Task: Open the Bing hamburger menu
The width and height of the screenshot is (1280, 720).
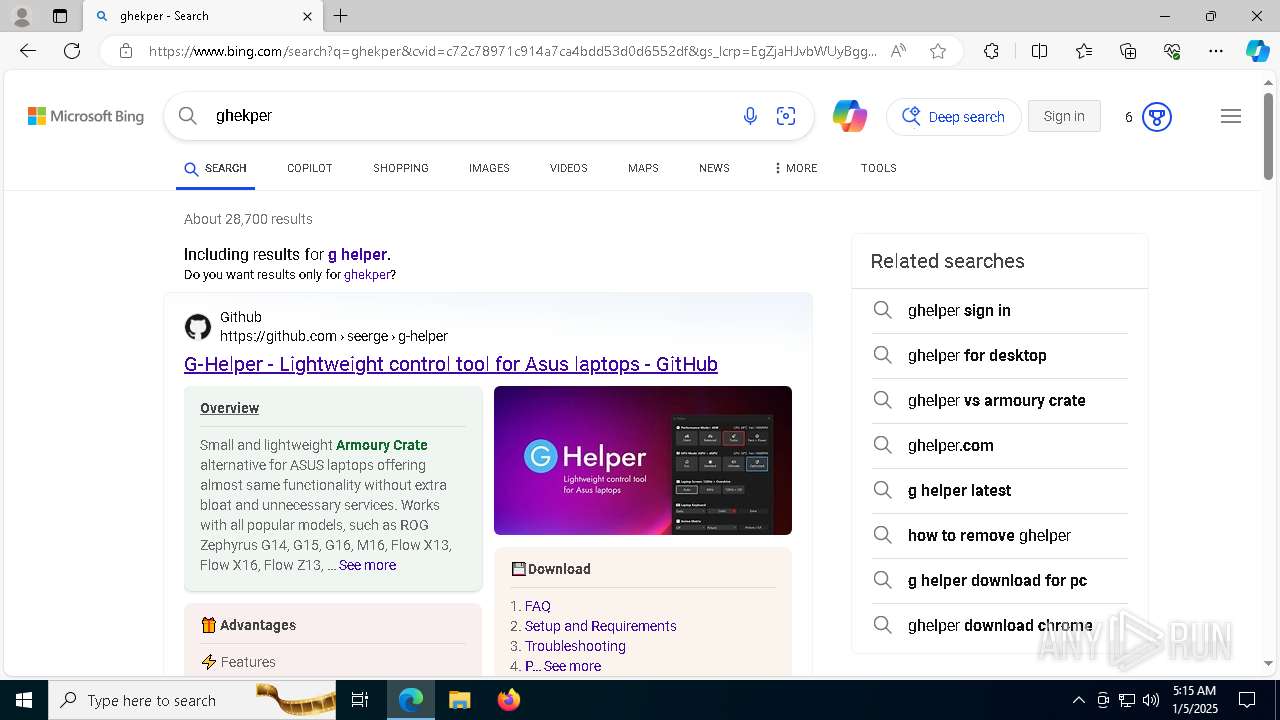Action: click(x=1231, y=116)
